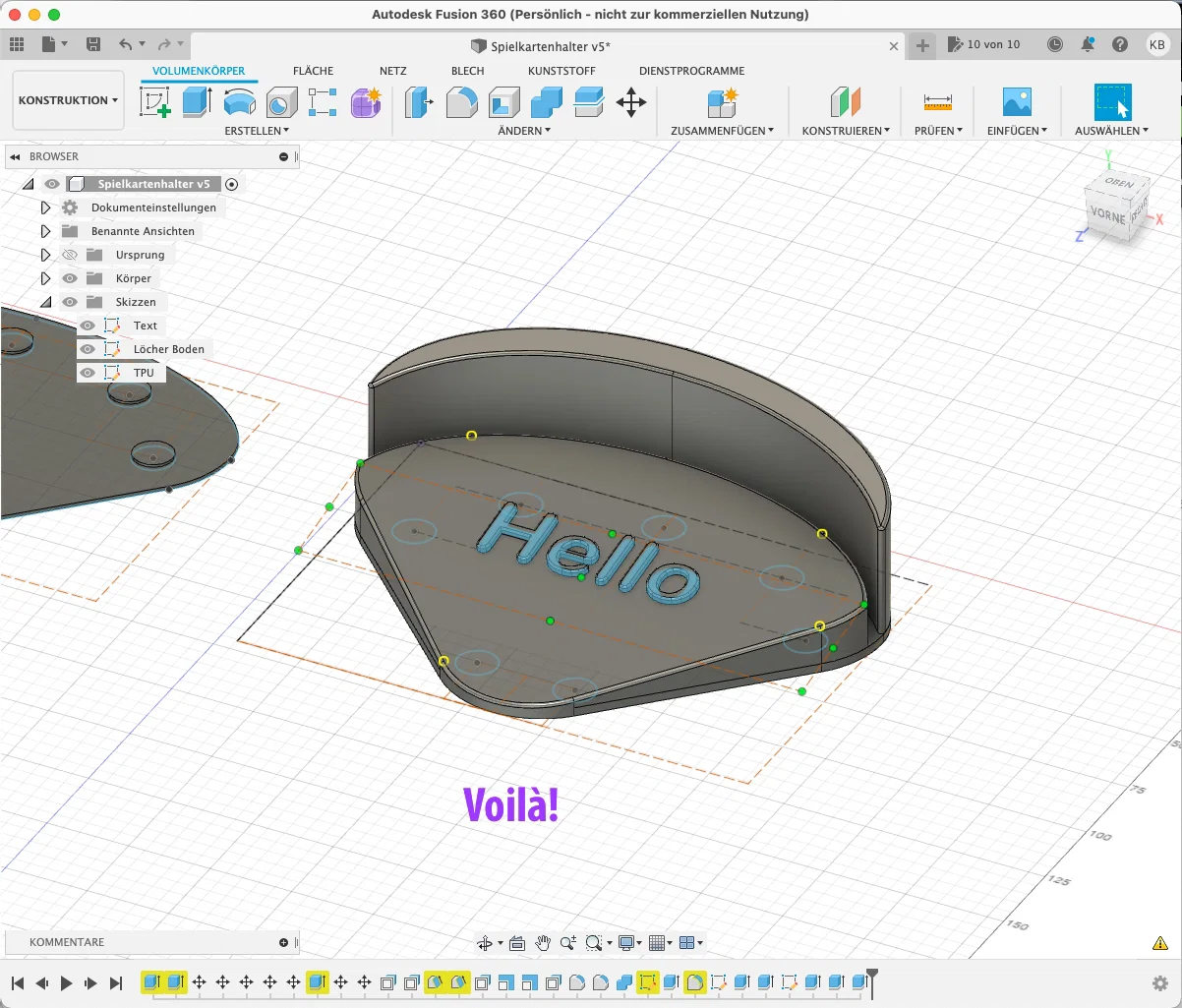Select the Move/Copy arrows tool
Screen dimensions: 1182x1008
coord(630,102)
